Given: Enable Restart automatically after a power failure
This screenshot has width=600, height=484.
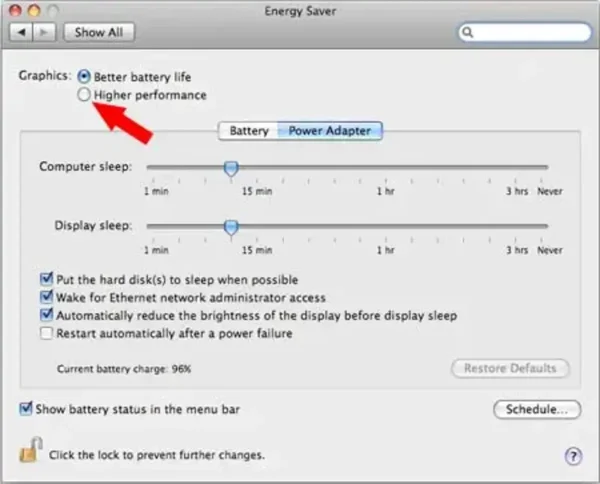Looking at the screenshot, I should [46, 333].
